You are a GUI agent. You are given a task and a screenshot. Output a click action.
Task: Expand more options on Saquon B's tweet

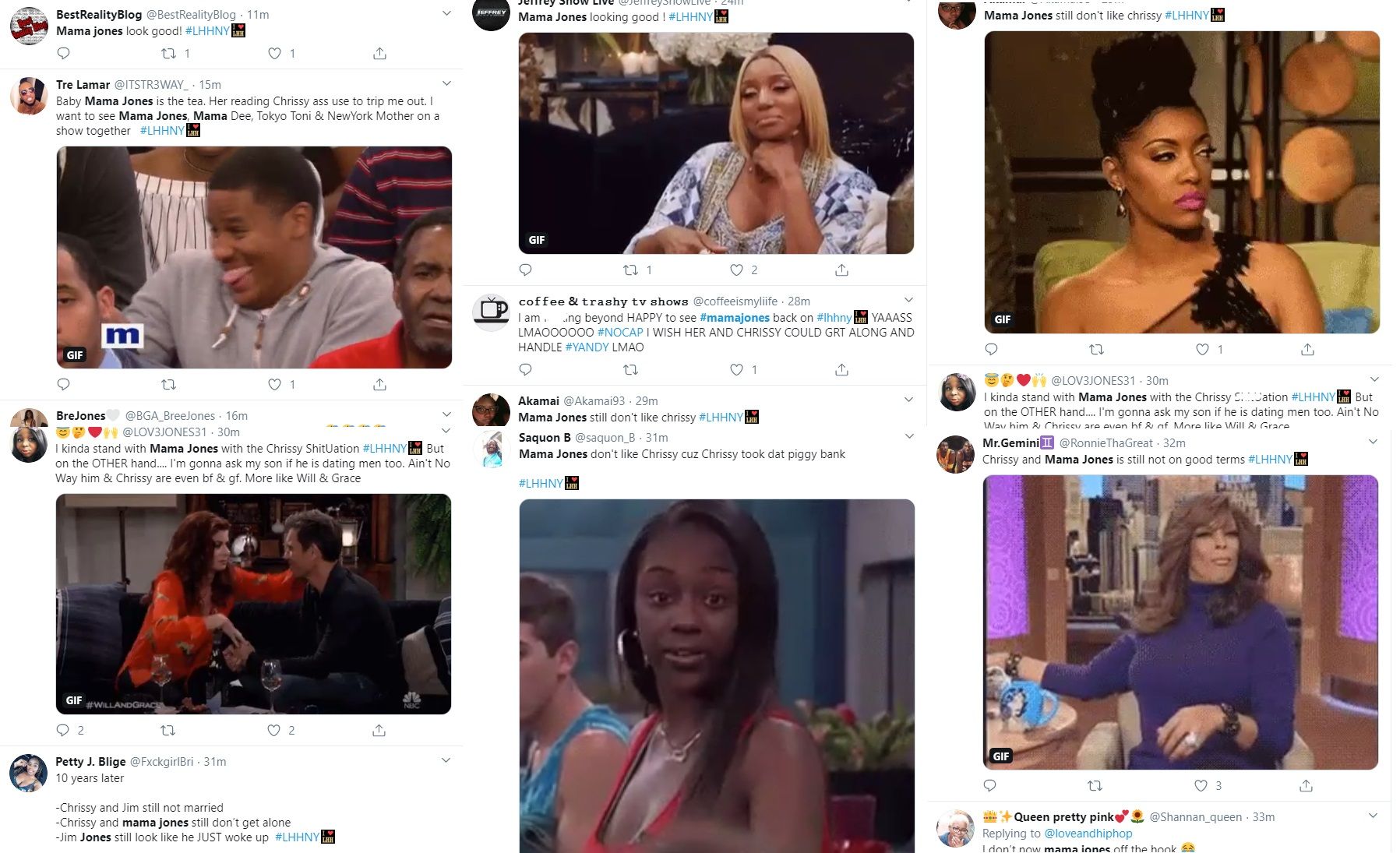(908, 436)
